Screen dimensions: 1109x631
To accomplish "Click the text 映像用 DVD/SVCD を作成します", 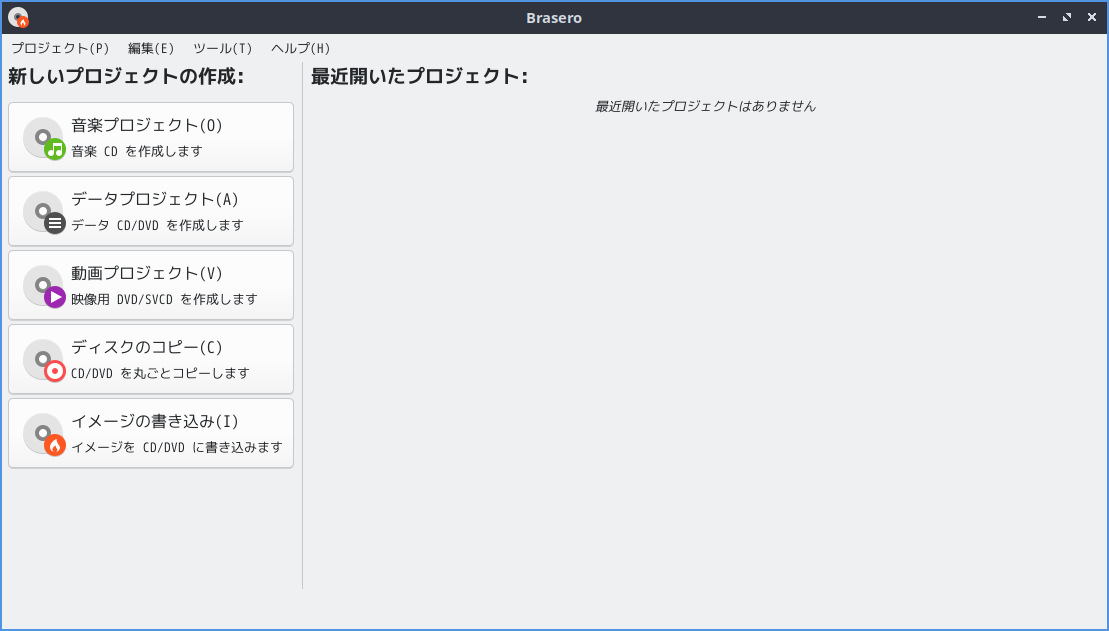I will coord(164,299).
